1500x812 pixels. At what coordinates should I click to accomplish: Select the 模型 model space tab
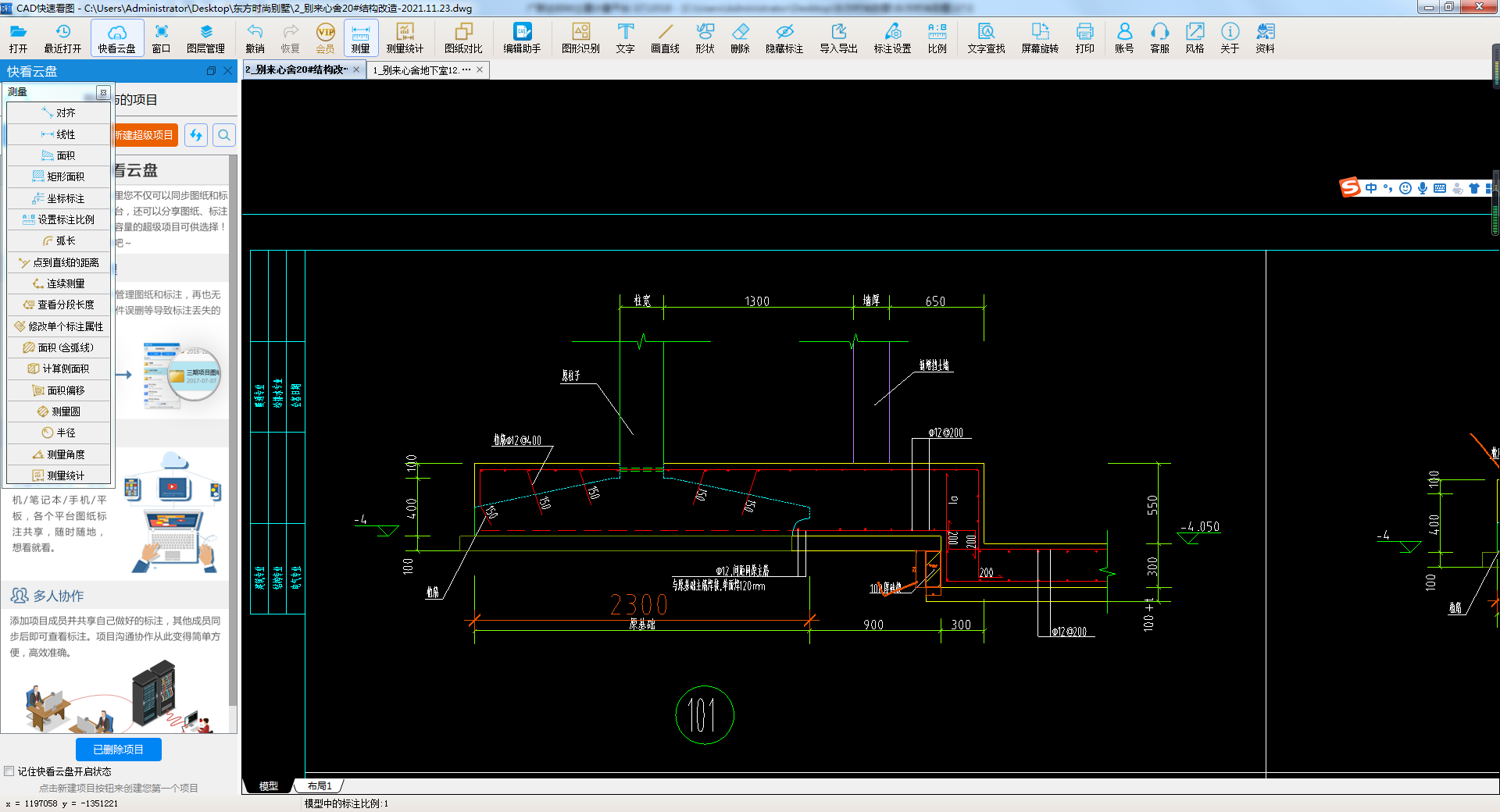268,786
